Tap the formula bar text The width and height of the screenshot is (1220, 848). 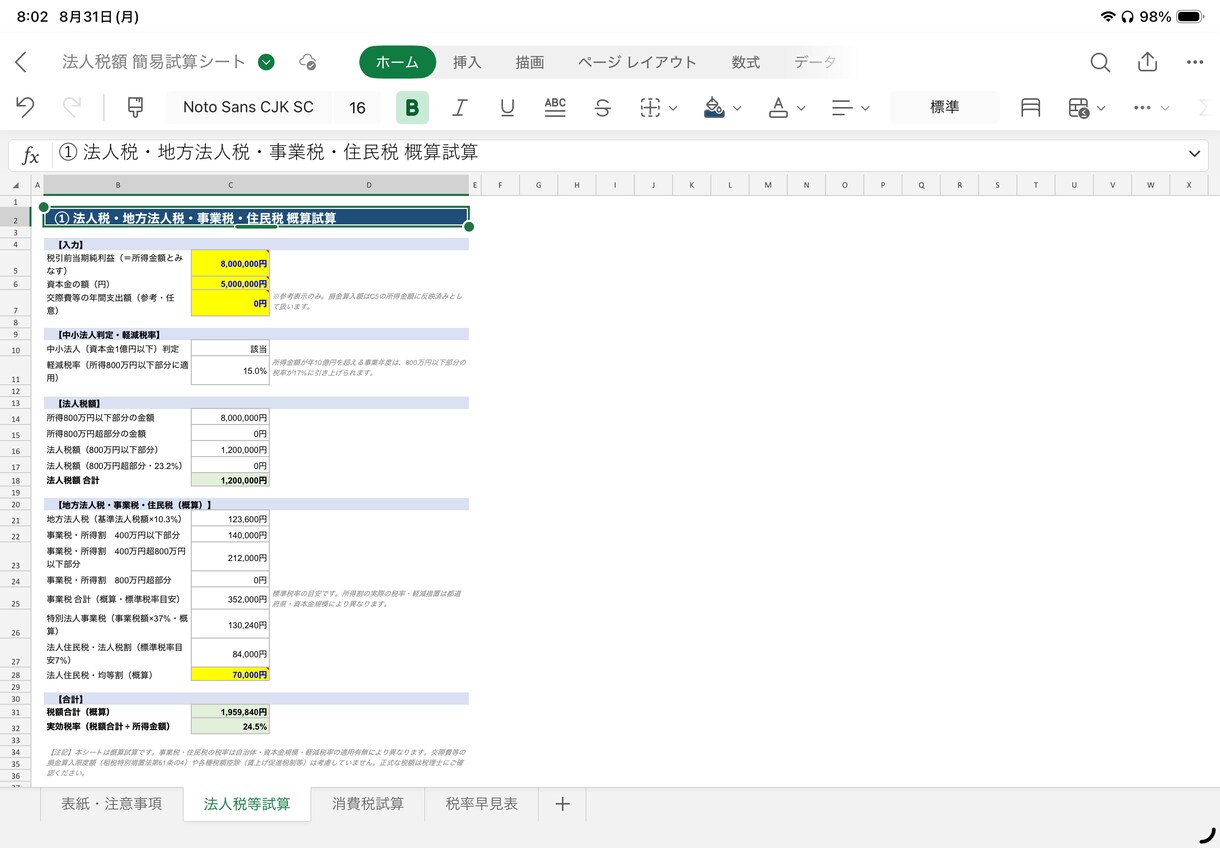click(x=269, y=153)
